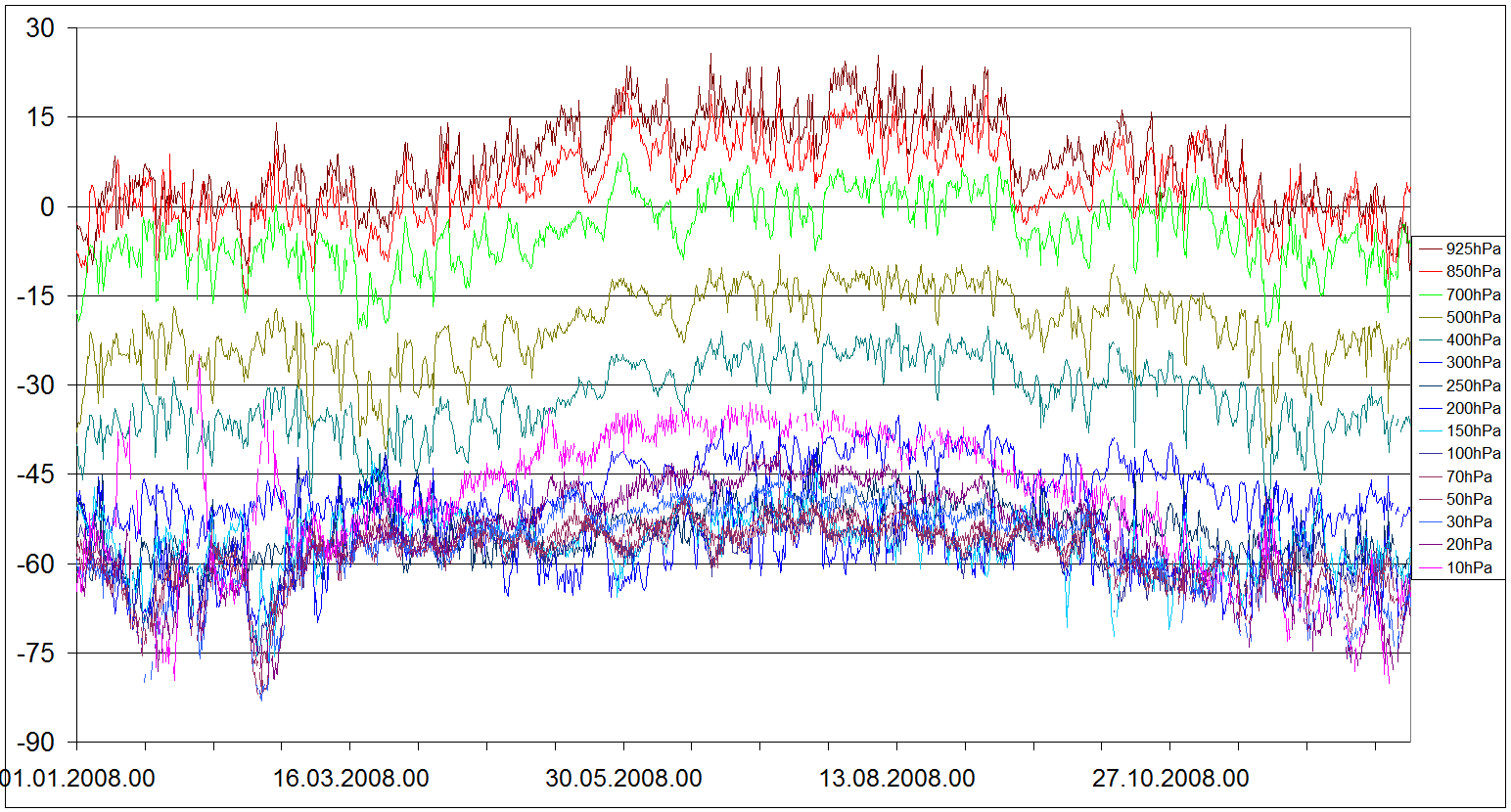Click the 30hPa legend label
This screenshot has width=1511, height=812.
[x=1469, y=521]
